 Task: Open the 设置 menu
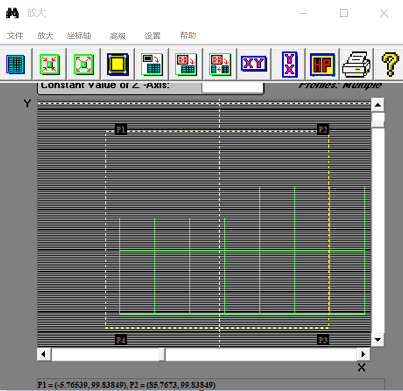click(153, 35)
